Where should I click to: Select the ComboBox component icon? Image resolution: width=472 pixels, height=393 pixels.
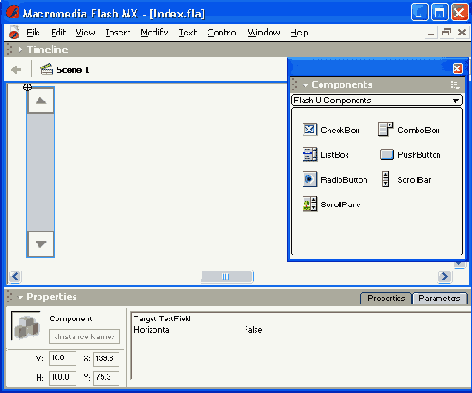click(385, 129)
